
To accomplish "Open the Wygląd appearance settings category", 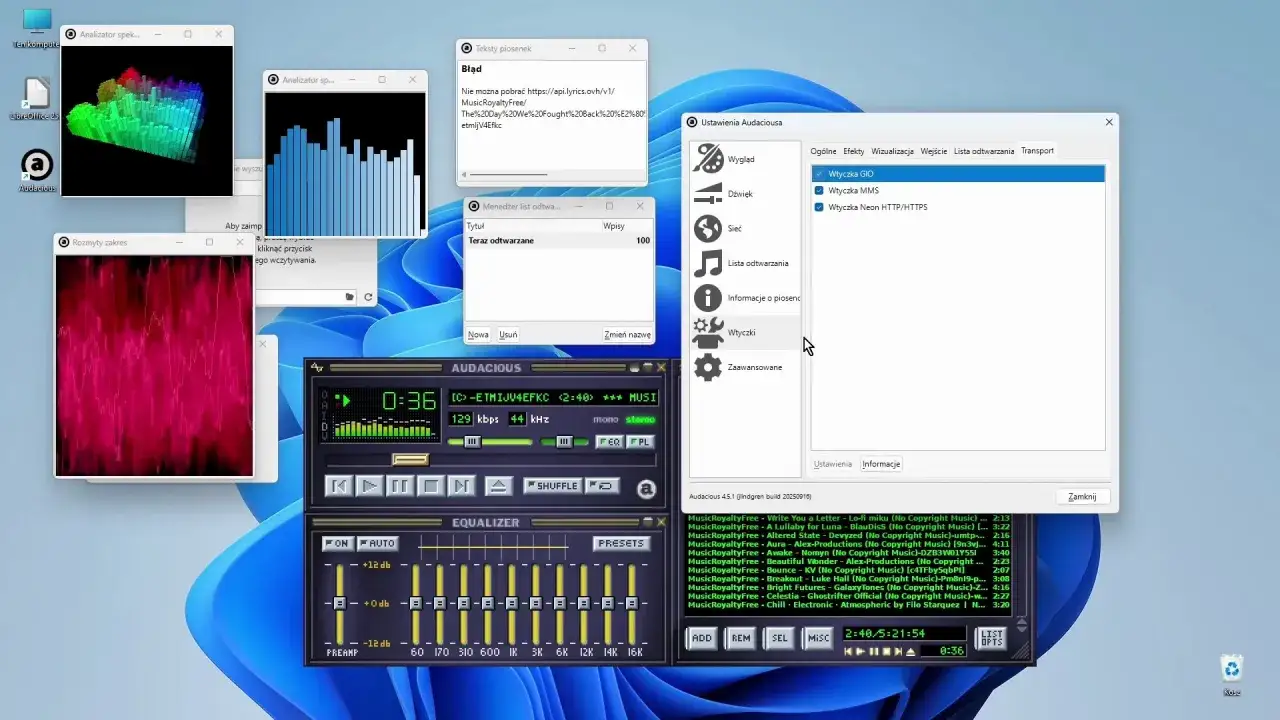I will tap(746, 159).
